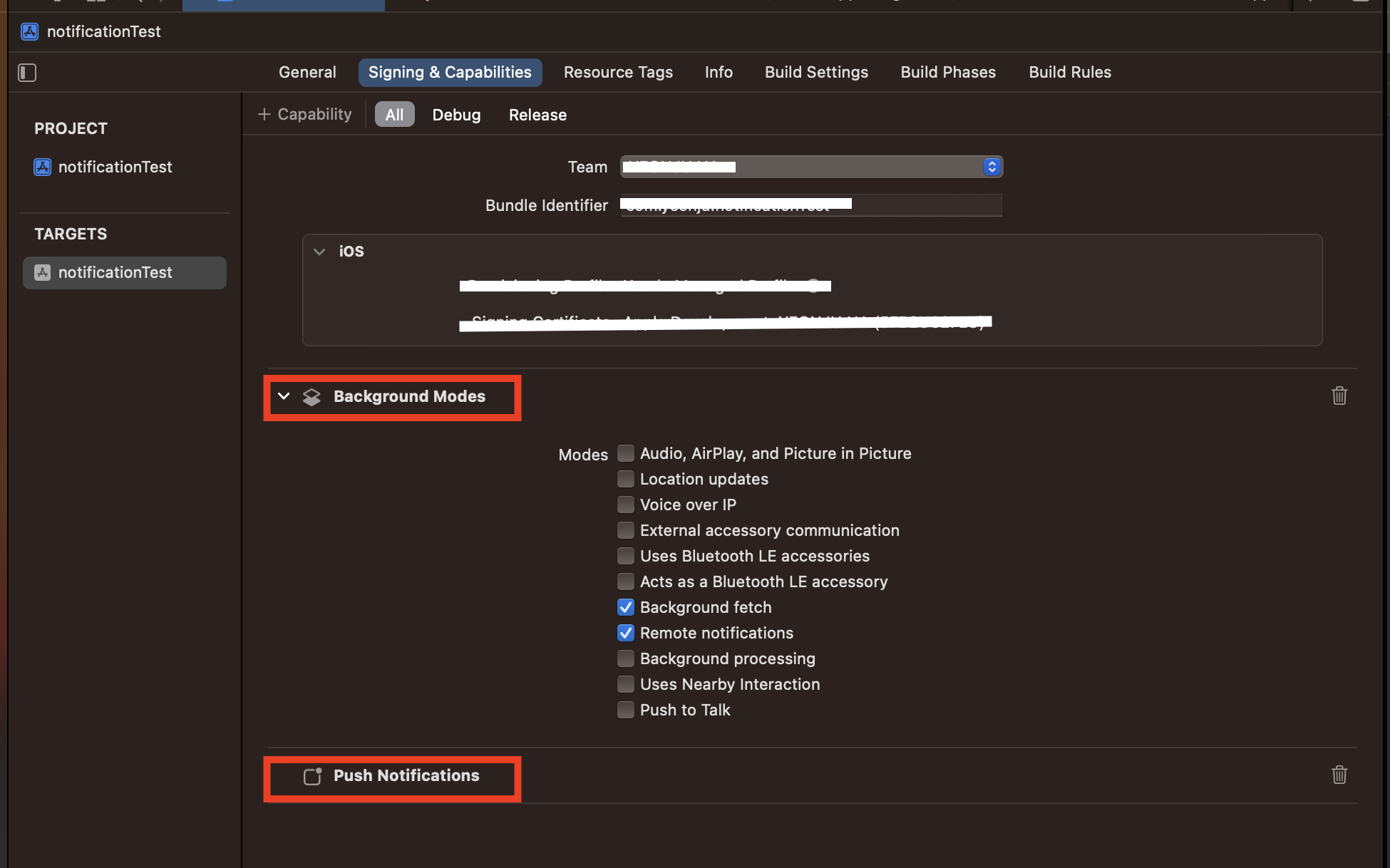
Task: Collapse the iOS signing section
Action: pyautogui.click(x=319, y=252)
